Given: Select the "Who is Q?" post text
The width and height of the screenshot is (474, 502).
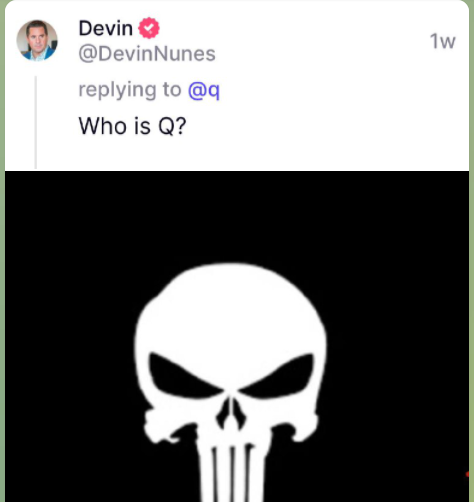Looking at the screenshot, I should (x=132, y=126).
